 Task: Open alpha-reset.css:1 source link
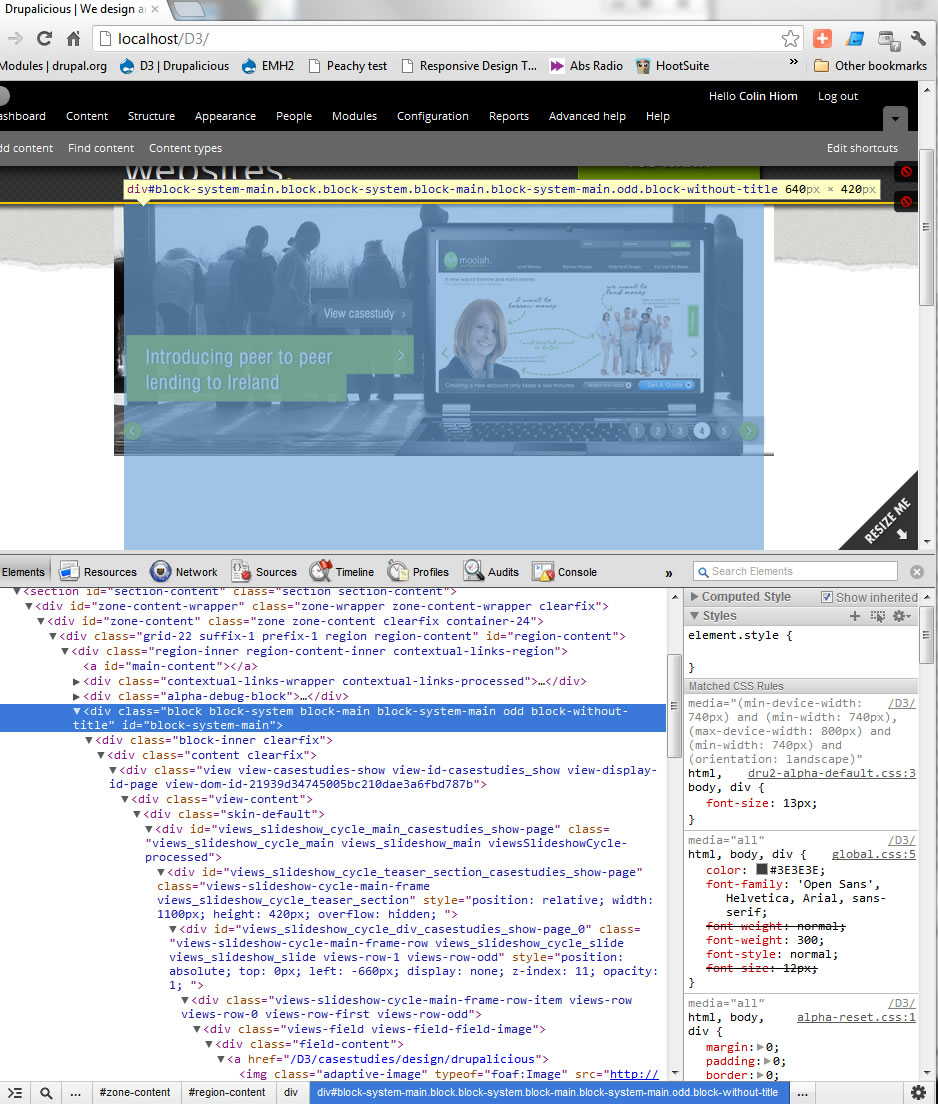[x=856, y=1017]
